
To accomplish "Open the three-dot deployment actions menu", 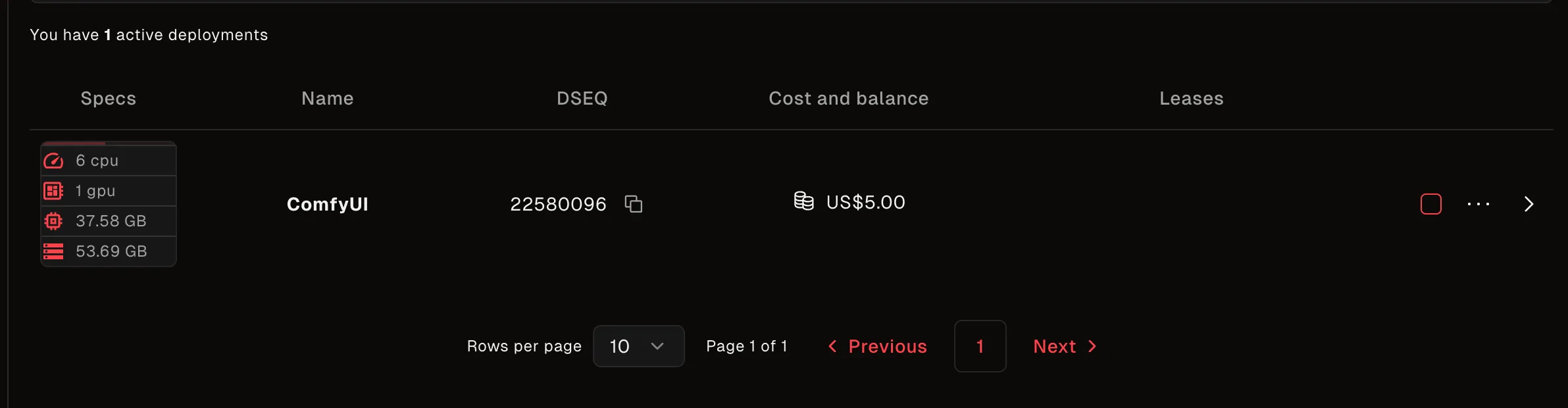I will click(1478, 204).
